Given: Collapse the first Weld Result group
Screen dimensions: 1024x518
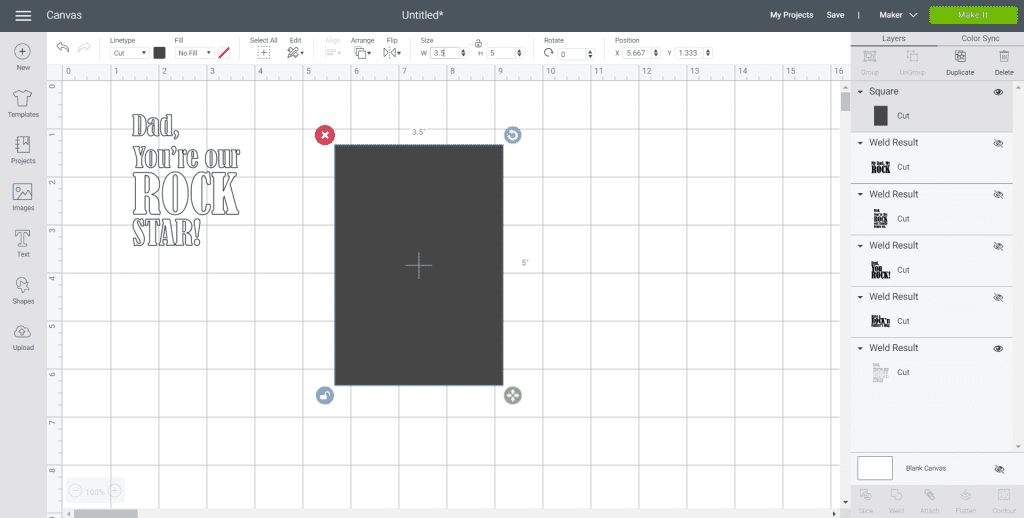Looking at the screenshot, I should (x=861, y=143).
